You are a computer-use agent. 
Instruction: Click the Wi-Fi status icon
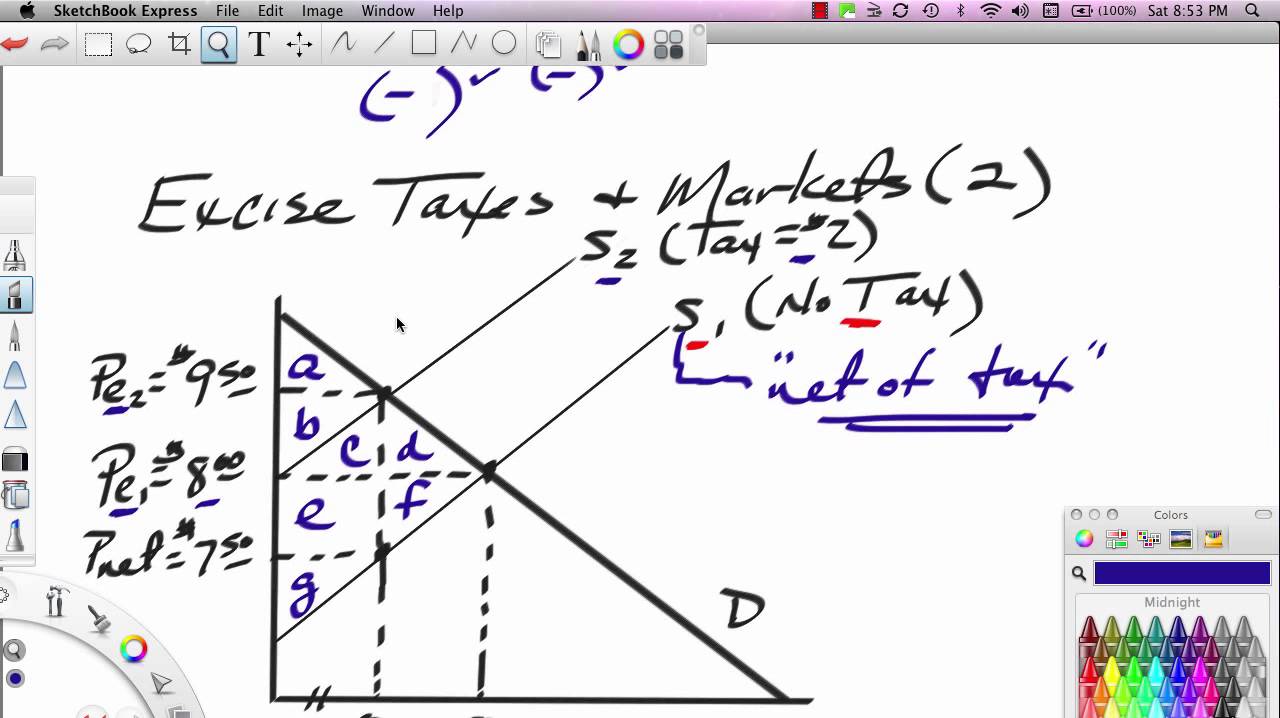[990, 10]
